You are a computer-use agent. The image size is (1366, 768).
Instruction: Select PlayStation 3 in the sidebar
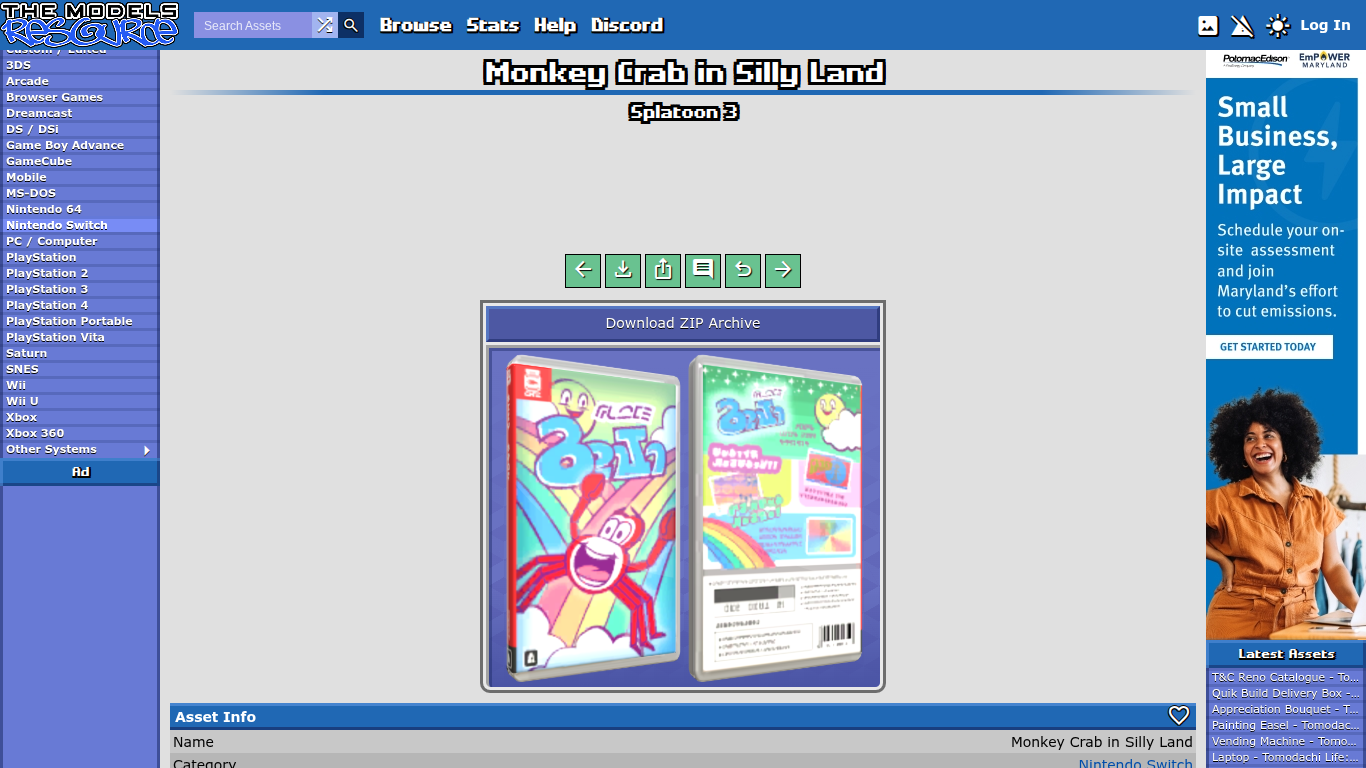point(80,289)
